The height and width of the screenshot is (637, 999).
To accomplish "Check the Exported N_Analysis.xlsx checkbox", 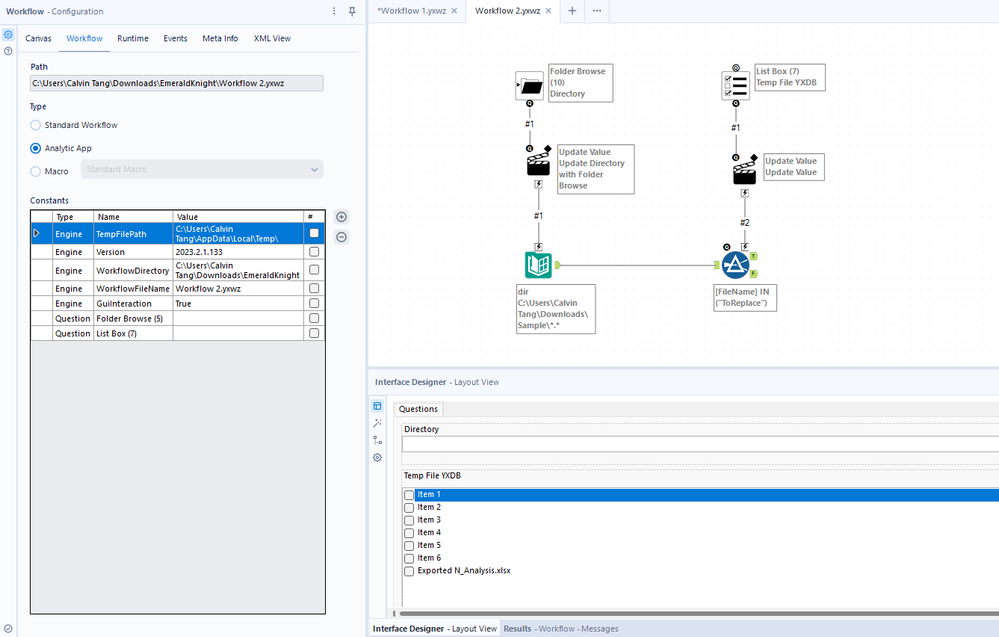I will pos(409,571).
